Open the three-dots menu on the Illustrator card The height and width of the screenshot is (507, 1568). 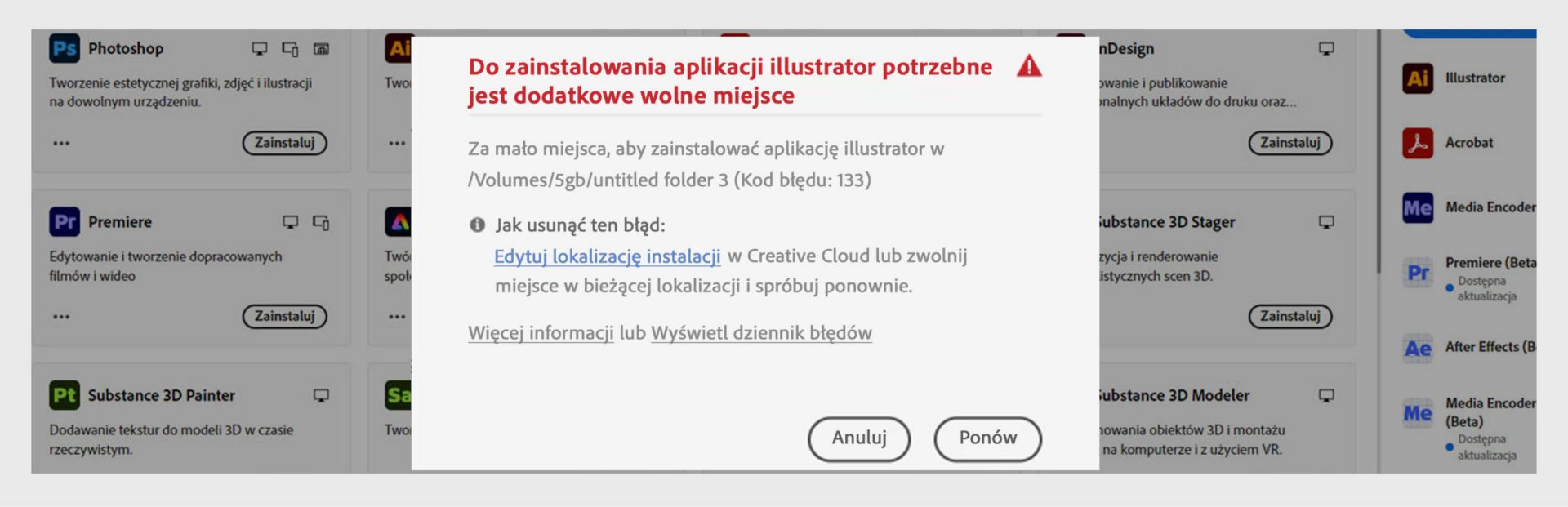pos(397,143)
